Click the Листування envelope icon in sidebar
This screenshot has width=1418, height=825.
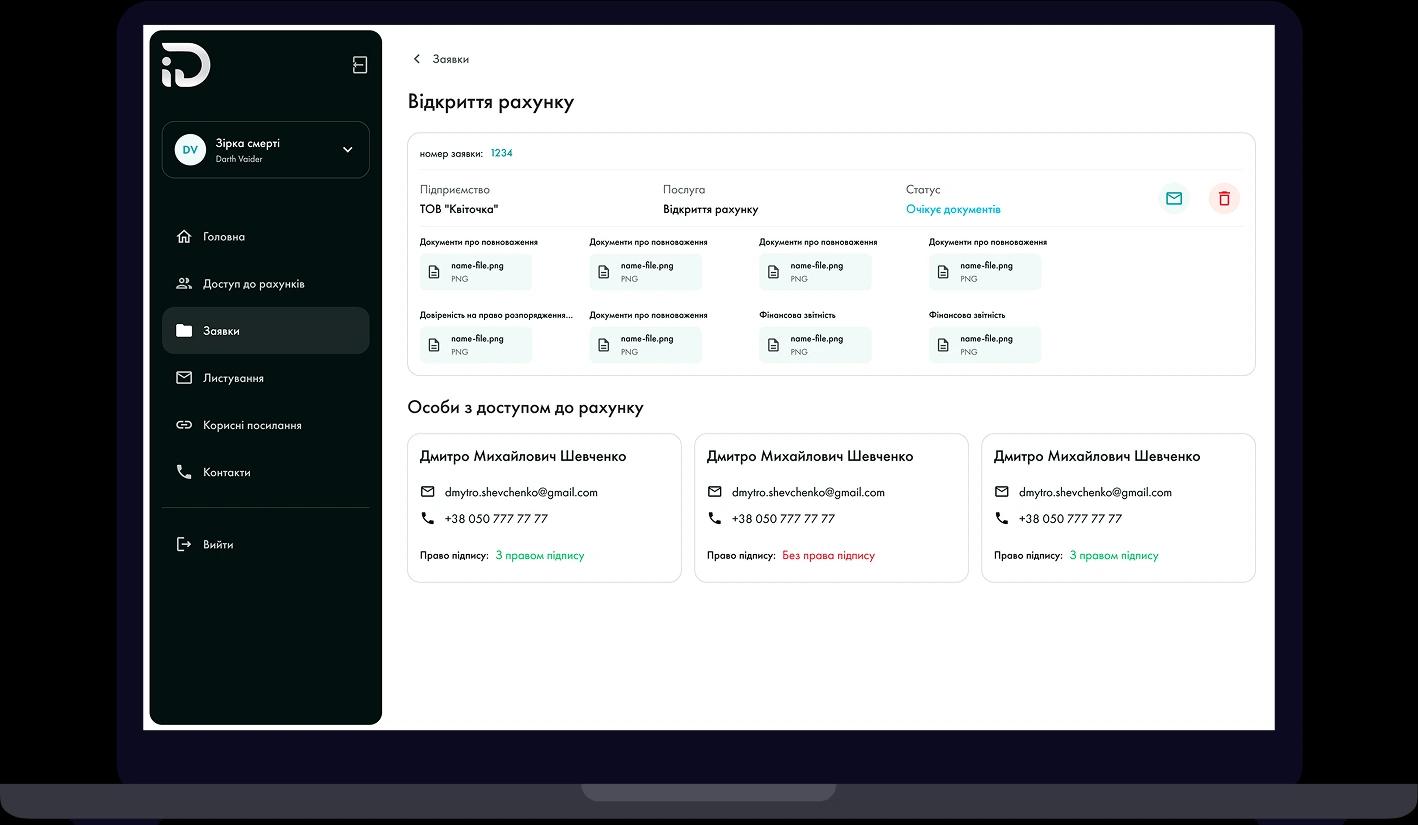click(184, 377)
